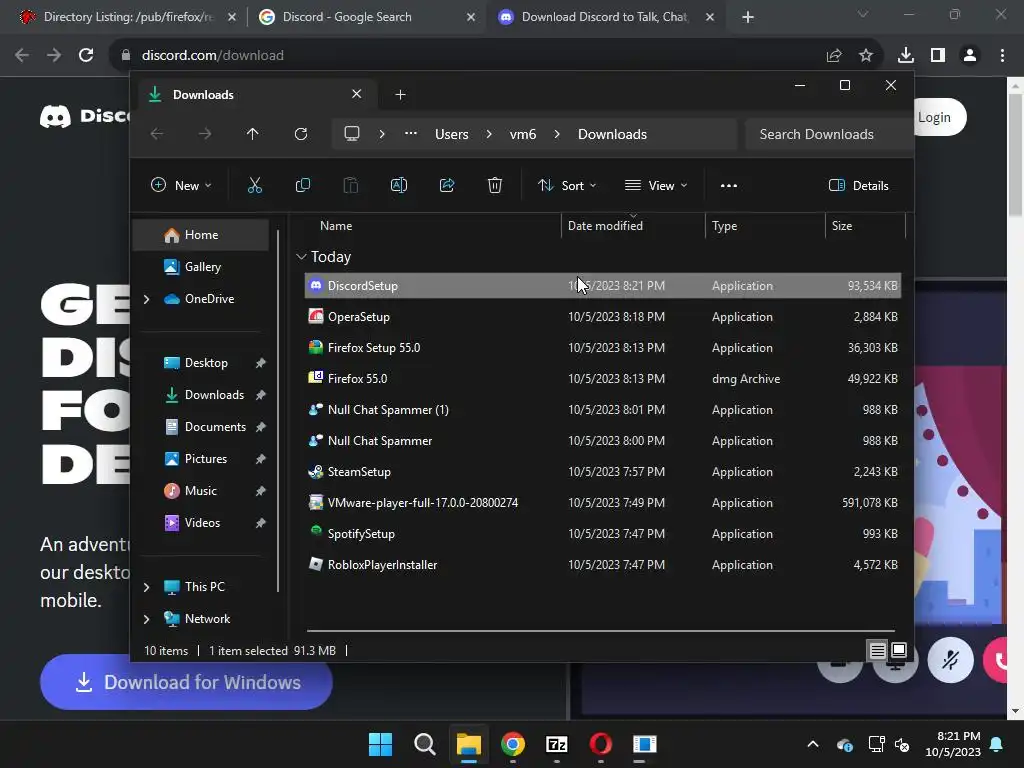
Task: Open Chrome downloads icon in browser toolbar
Action: [906, 56]
